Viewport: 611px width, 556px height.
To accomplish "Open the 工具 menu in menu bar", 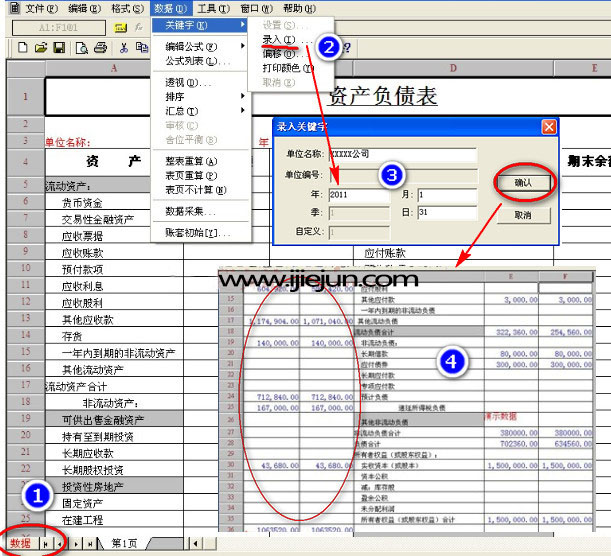I will pyautogui.click(x=211, y=8).
